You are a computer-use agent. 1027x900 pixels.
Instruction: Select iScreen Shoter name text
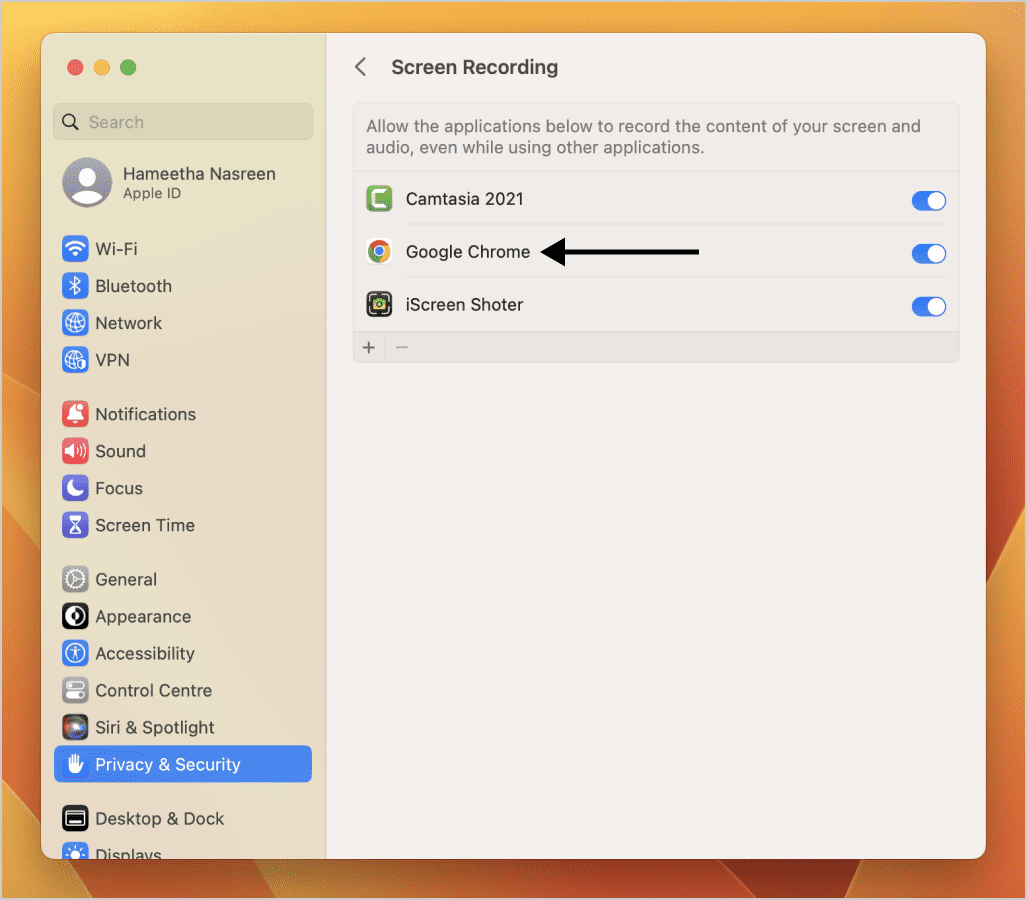coord(464,305)
